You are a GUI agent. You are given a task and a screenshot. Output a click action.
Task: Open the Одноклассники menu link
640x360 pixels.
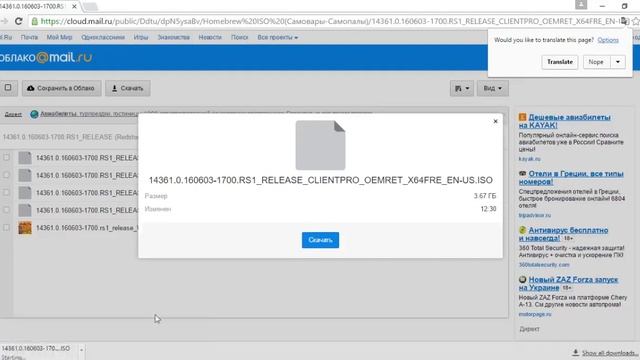(x=103, y=37)
